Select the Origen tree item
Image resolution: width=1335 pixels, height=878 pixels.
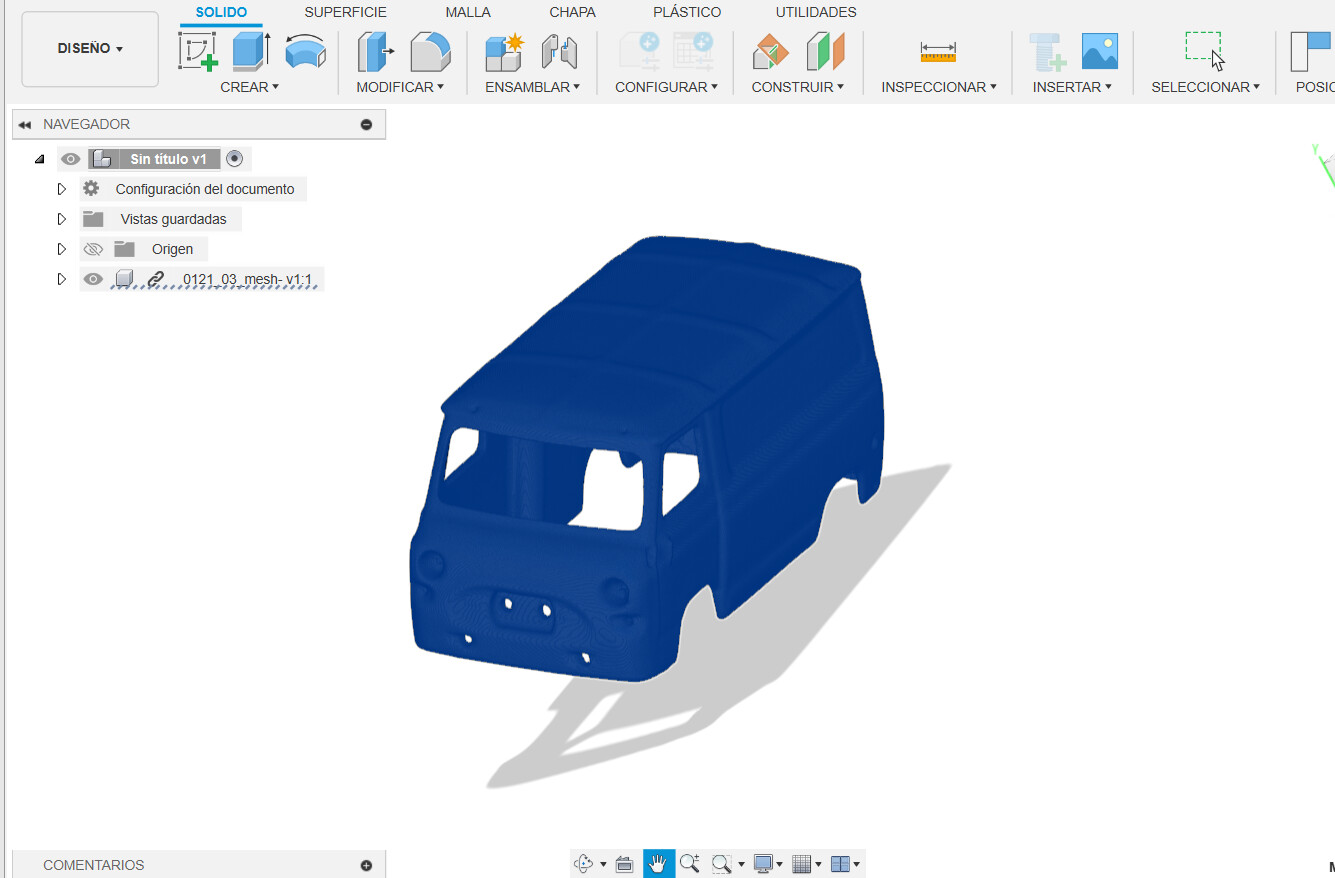click(x=173, y=249)
